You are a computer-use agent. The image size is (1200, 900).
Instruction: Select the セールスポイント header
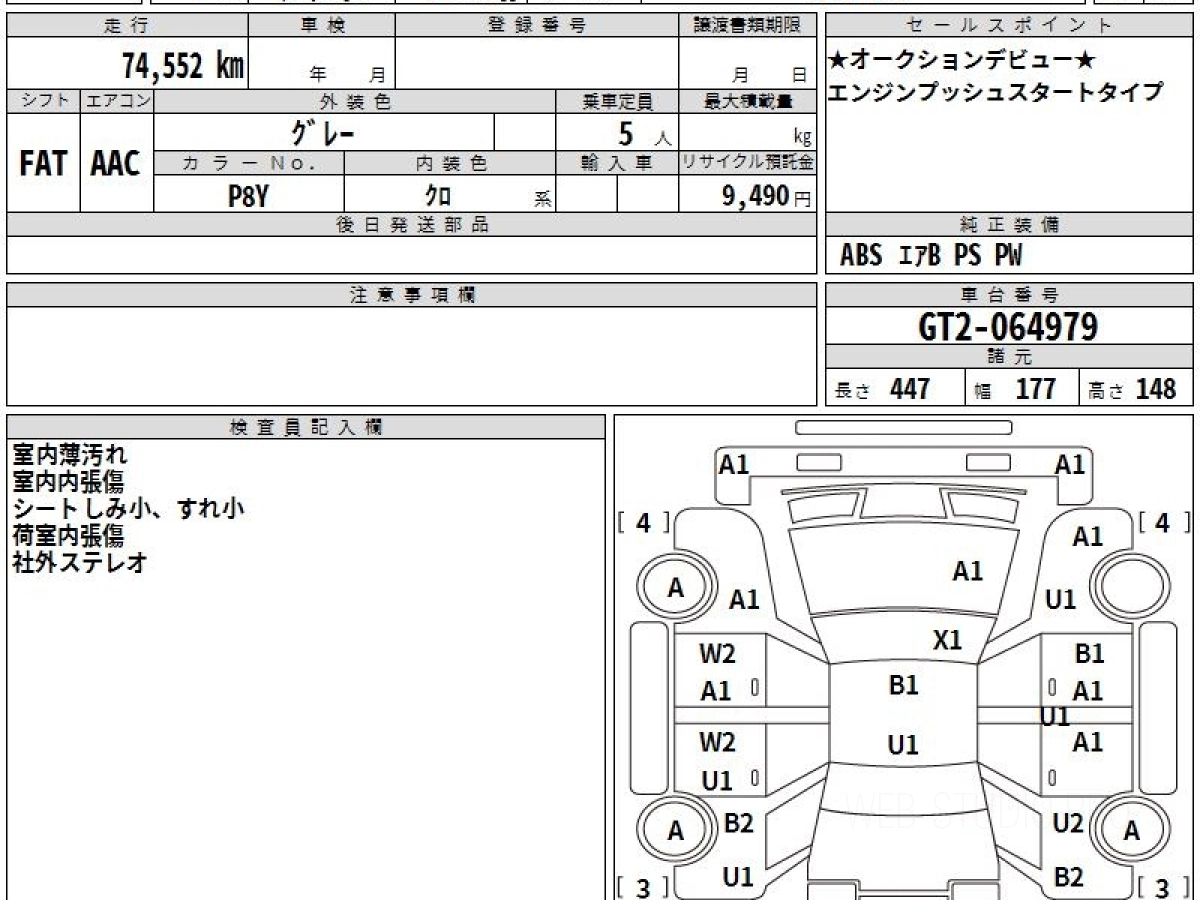[x=1009, y=26]
